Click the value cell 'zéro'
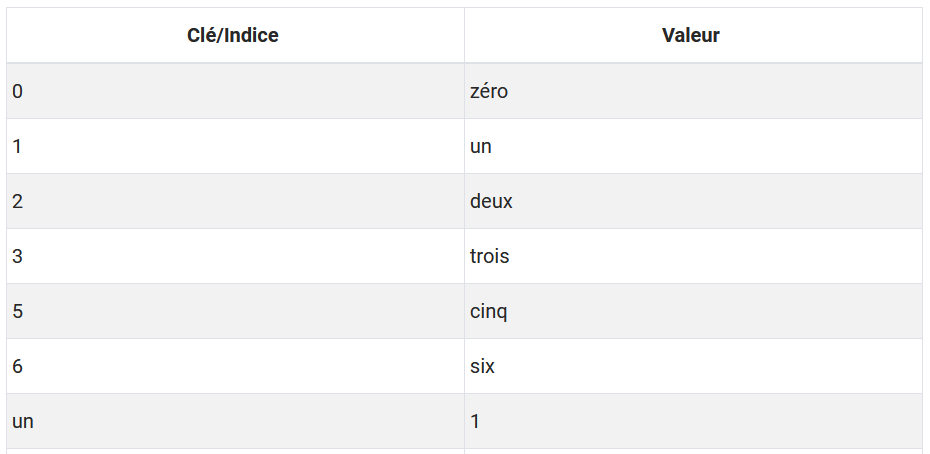The image size is (930, 454). [x=489, y=91]
